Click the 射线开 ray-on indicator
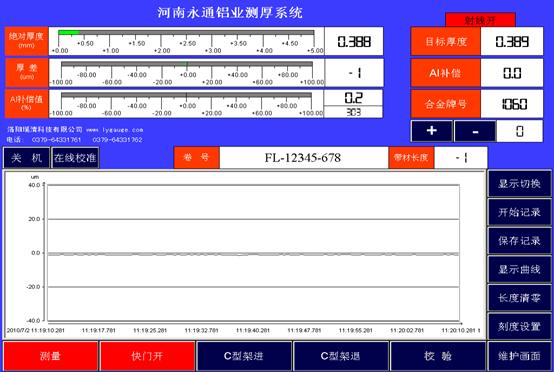 click(x=480, y=20)
